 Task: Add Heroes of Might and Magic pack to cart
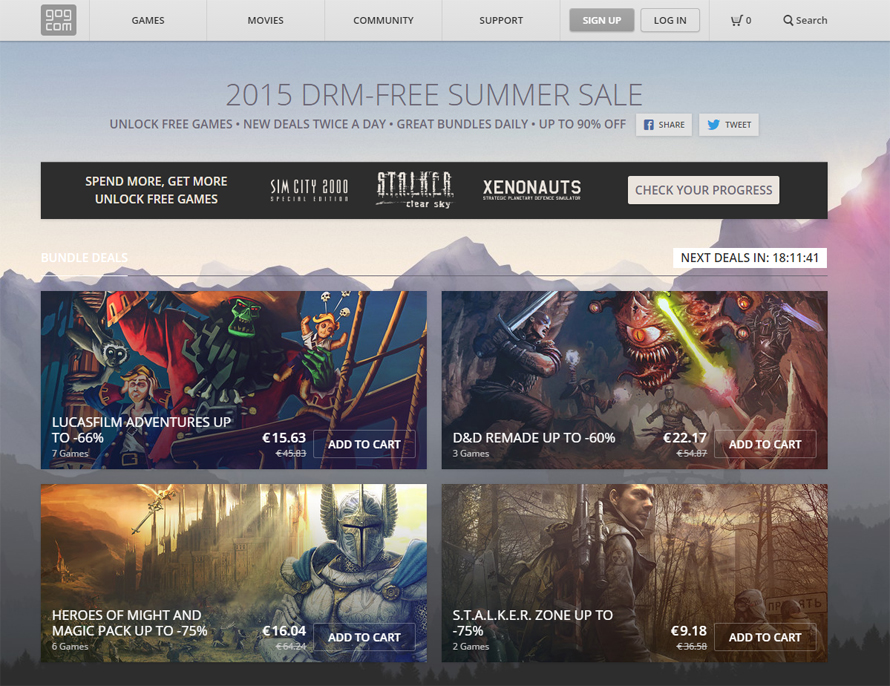pos(364,637)
